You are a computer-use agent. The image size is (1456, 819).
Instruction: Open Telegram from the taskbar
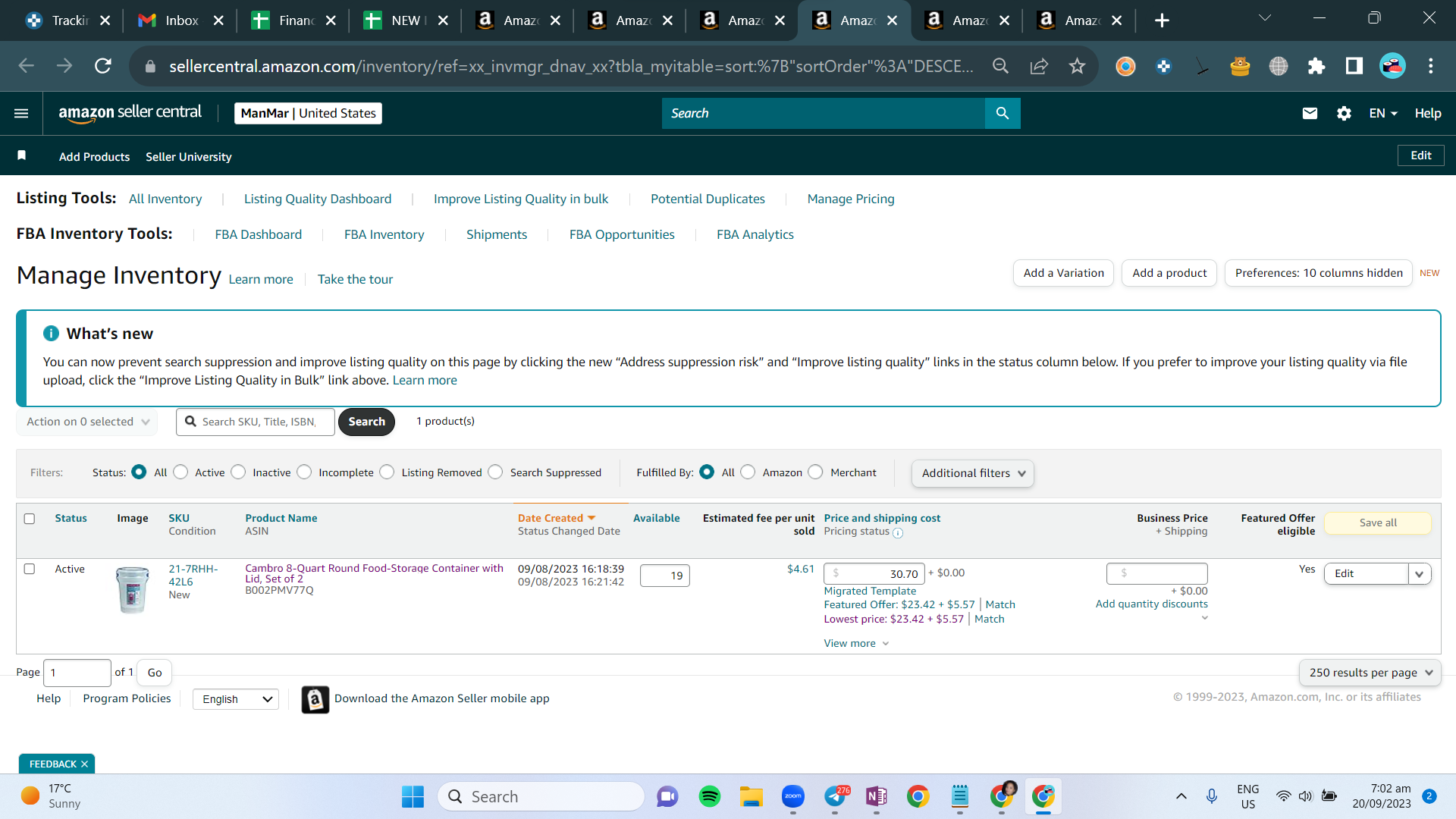(x=835, y=796)
